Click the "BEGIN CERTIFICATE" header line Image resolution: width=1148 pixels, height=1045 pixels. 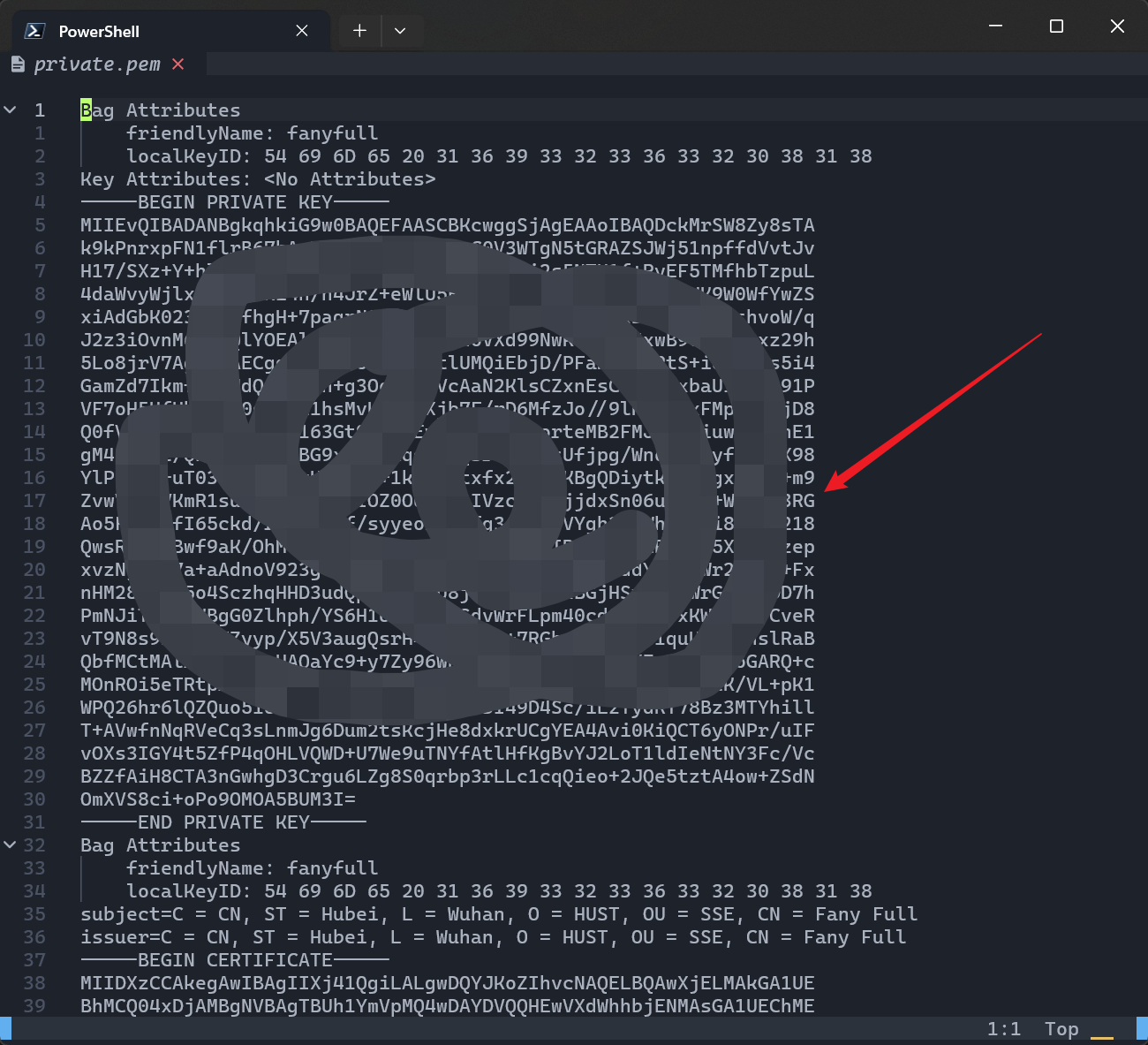[x=235, y=960]
